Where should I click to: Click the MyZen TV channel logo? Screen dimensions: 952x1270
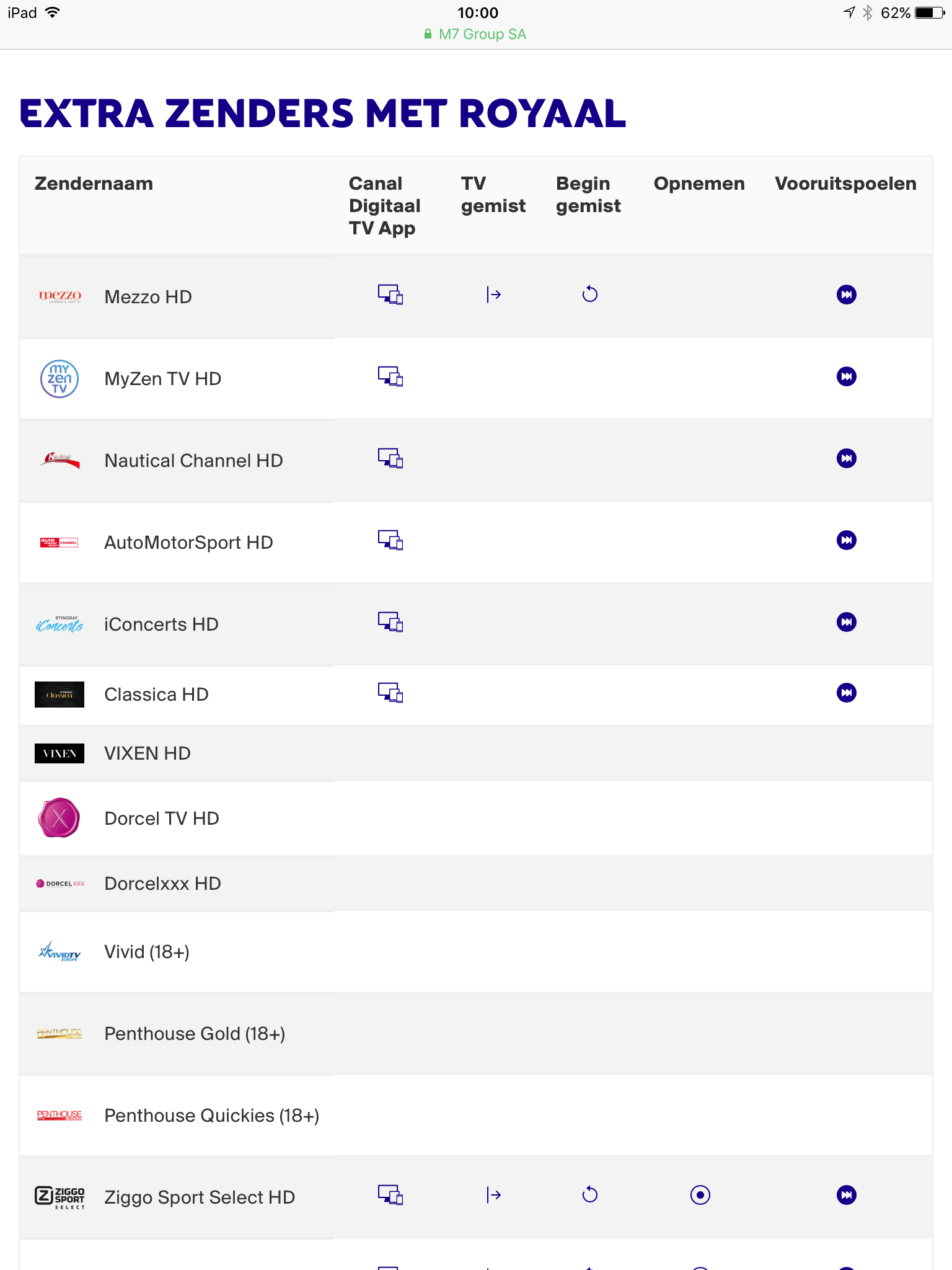(59, 379)
